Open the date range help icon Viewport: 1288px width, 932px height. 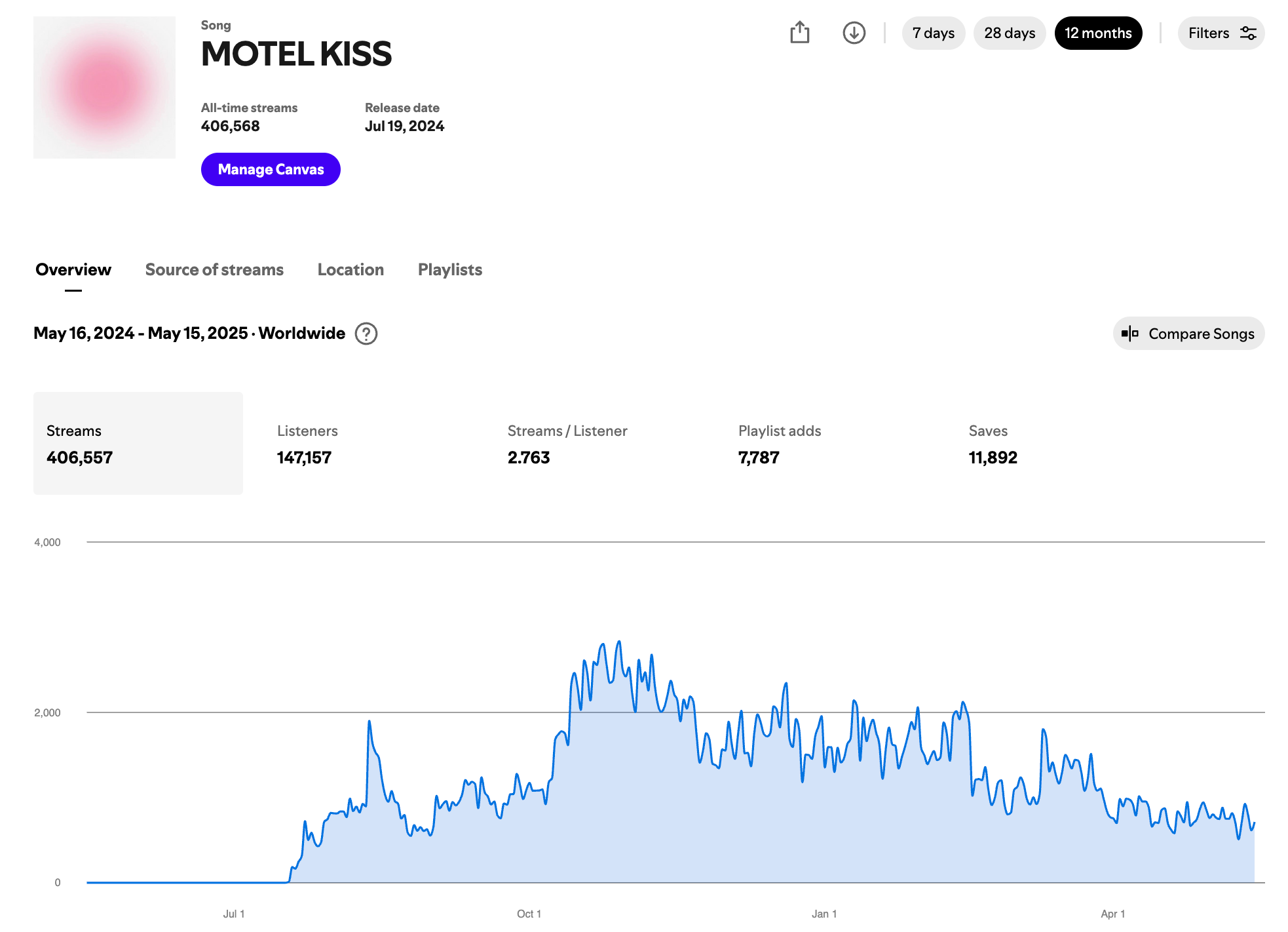[x=366, y=334]
